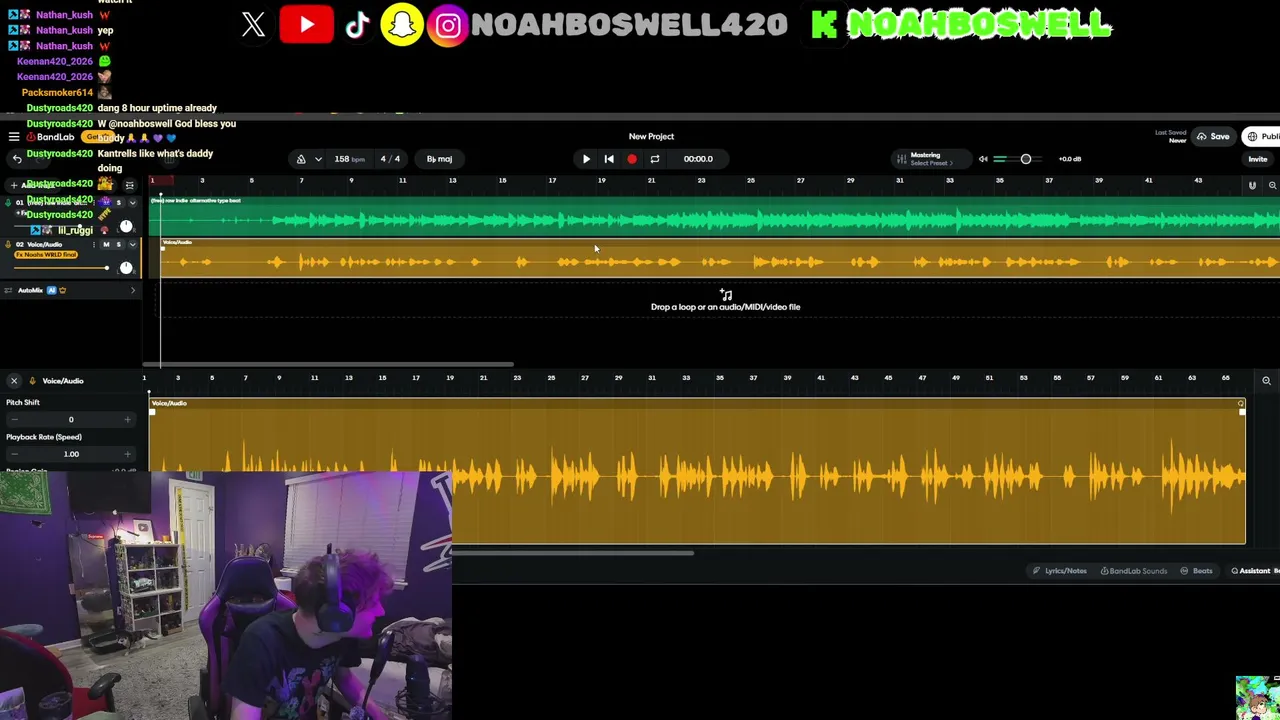Turn the track 01 pan knob
The width and height of the screenshot is (1280, 720).
[126, 227]
